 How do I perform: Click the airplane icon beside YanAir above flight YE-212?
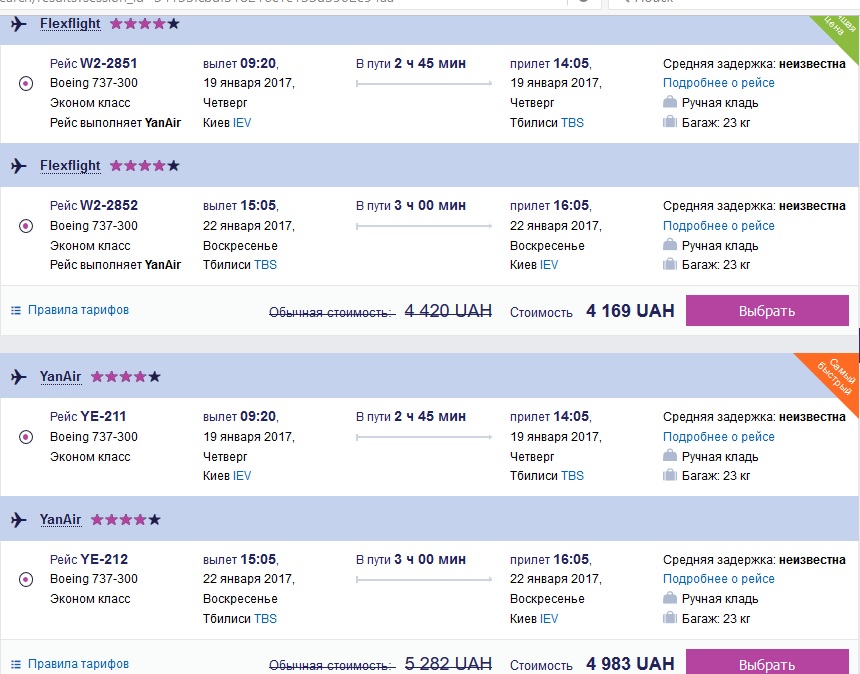point(19,520)
